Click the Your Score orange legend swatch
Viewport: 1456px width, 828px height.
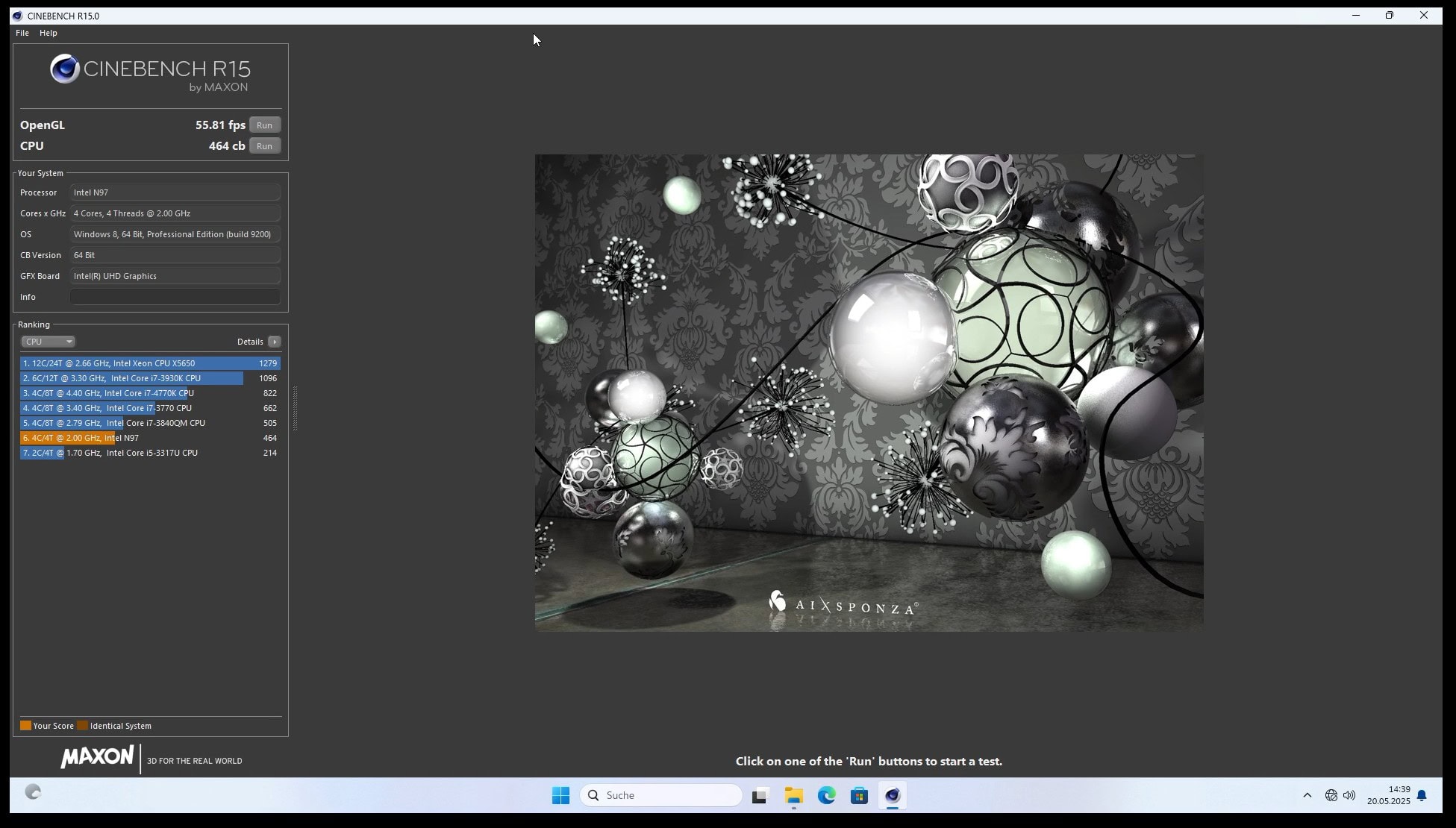point(25,726)
